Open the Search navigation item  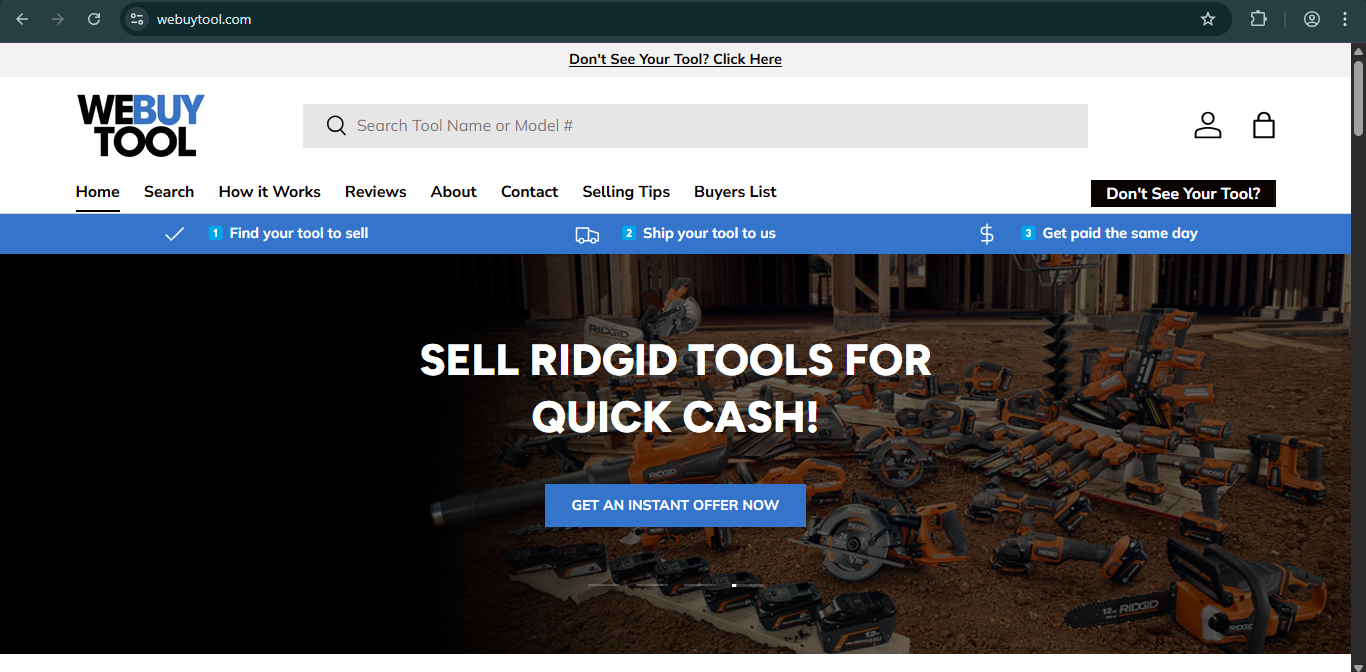tap(169, 192)
